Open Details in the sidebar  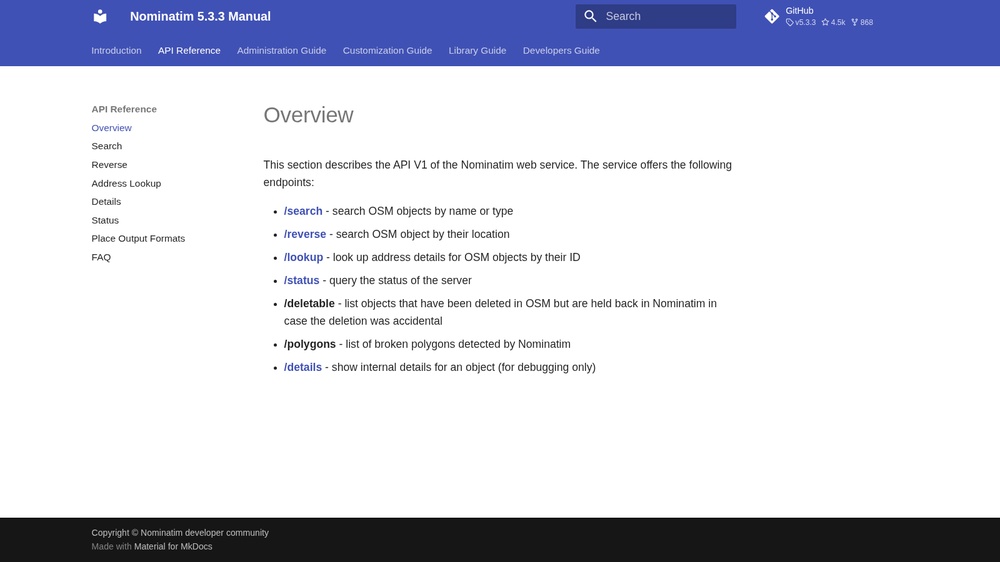(106, 202)
